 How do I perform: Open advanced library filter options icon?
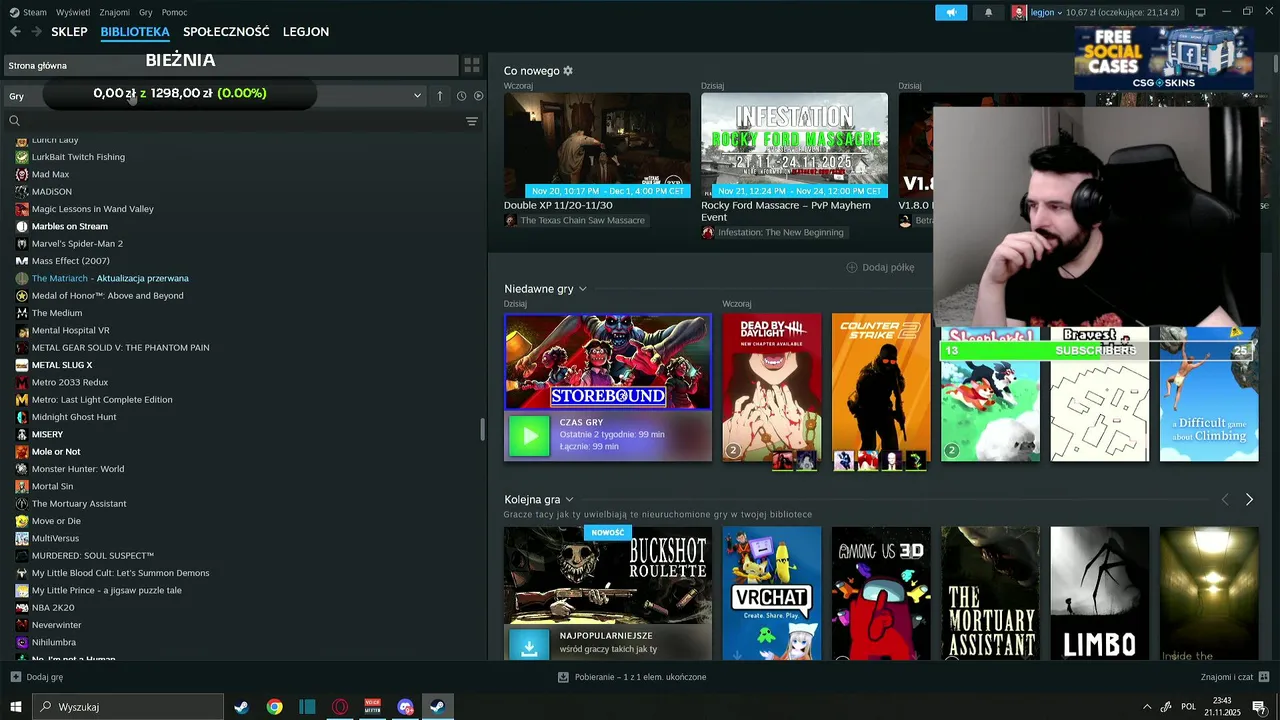pyautogui.click(x=472, y=121)
